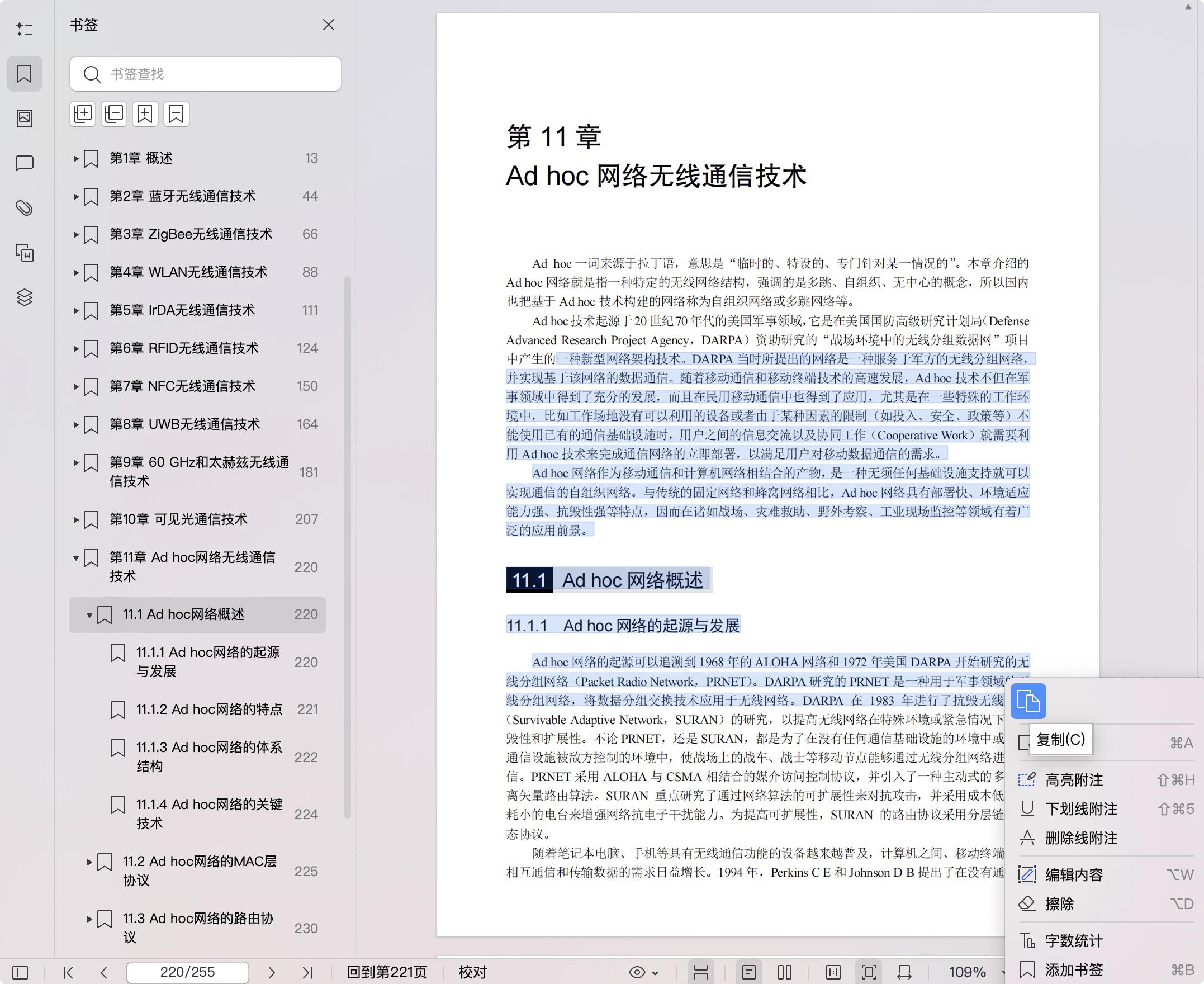The width and height of the screenshot is (1204, 984).
Task: Click 回到第221页 button
Action: [387, 973]
